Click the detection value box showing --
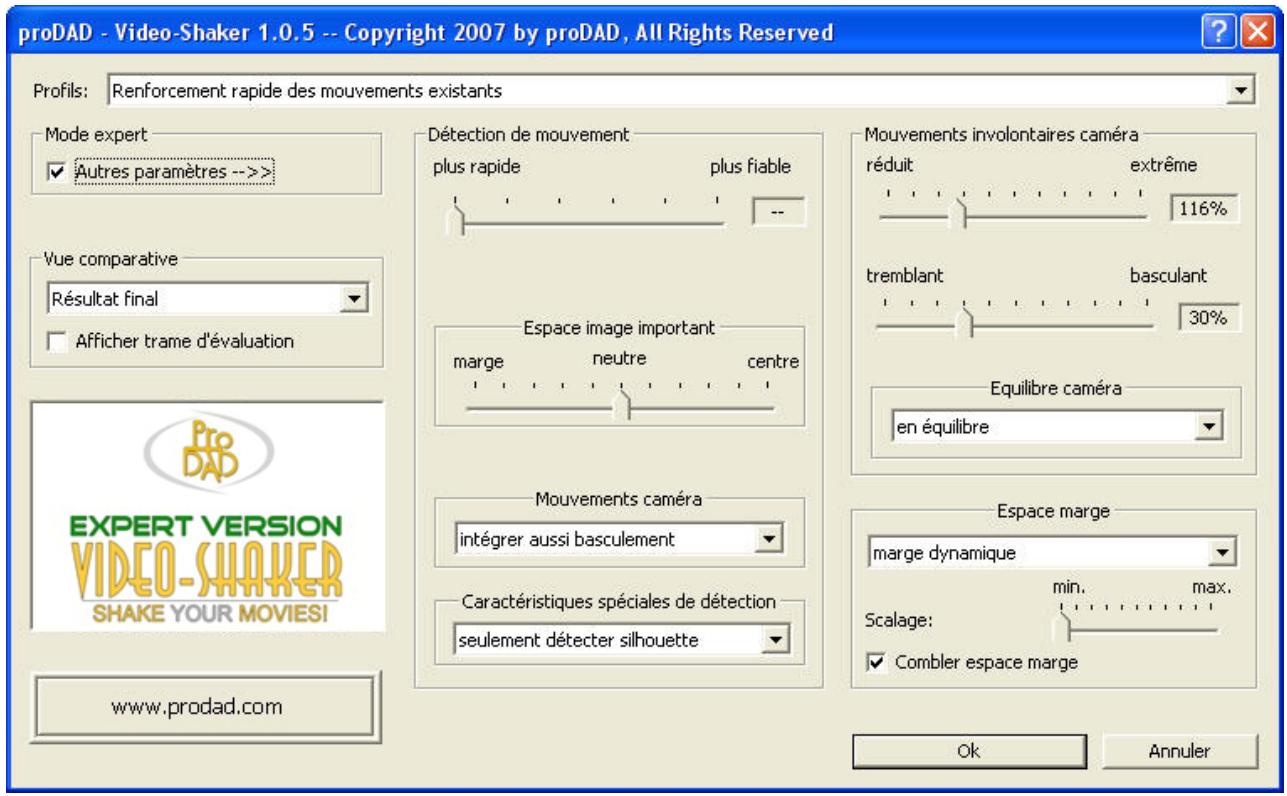 pos(777,213)
